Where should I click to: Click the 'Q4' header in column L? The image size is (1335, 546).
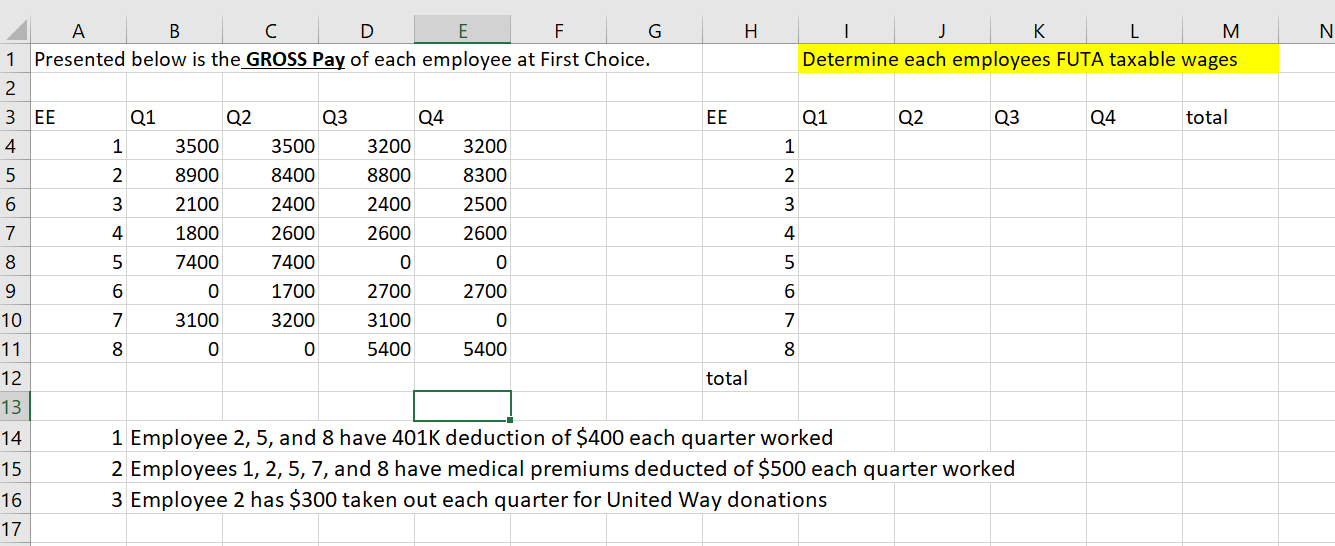1134,117
